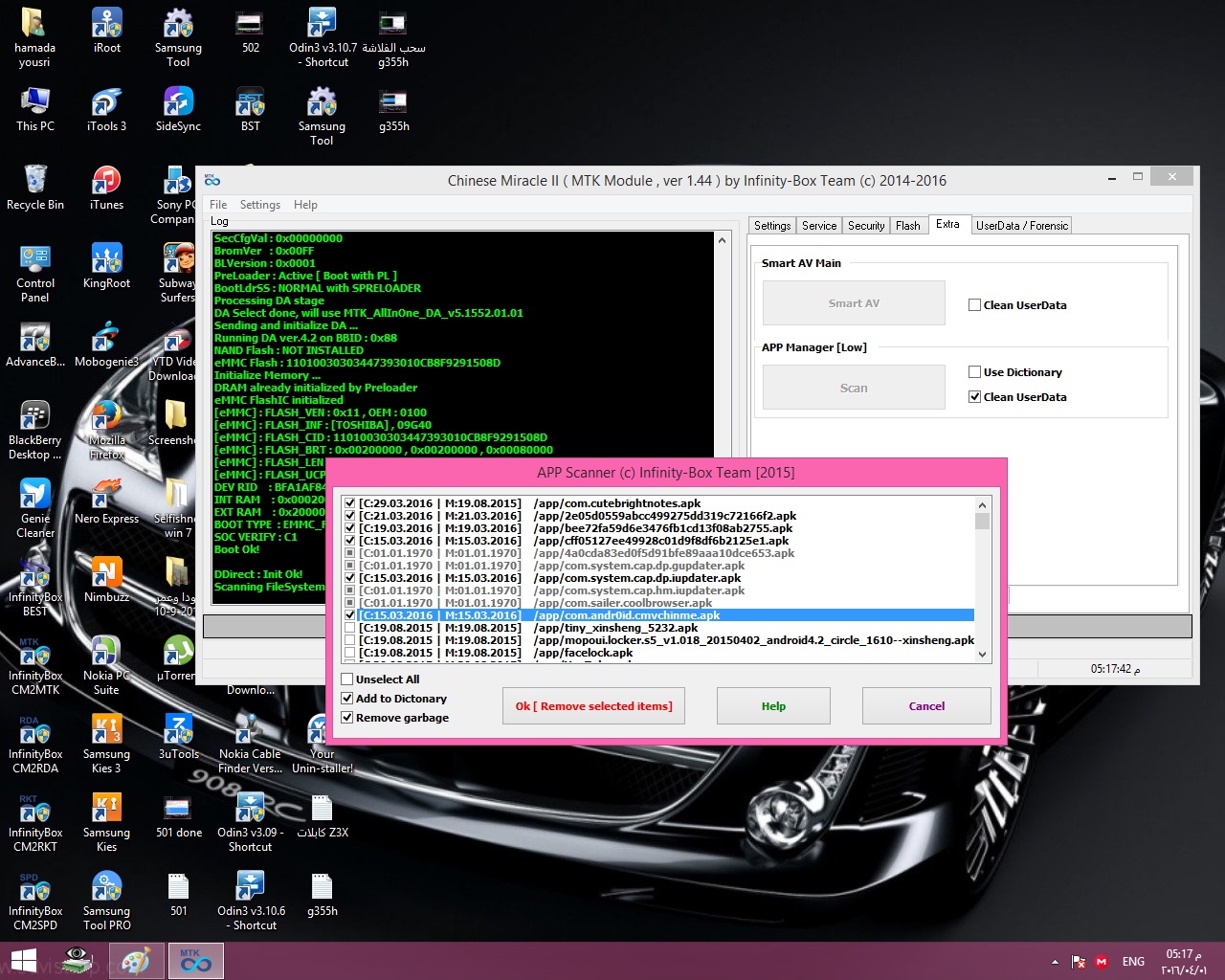Click the Help button in APP Scanner
Image resolution: width=1225 pixels, height=980 pixels.
(773, 706)
